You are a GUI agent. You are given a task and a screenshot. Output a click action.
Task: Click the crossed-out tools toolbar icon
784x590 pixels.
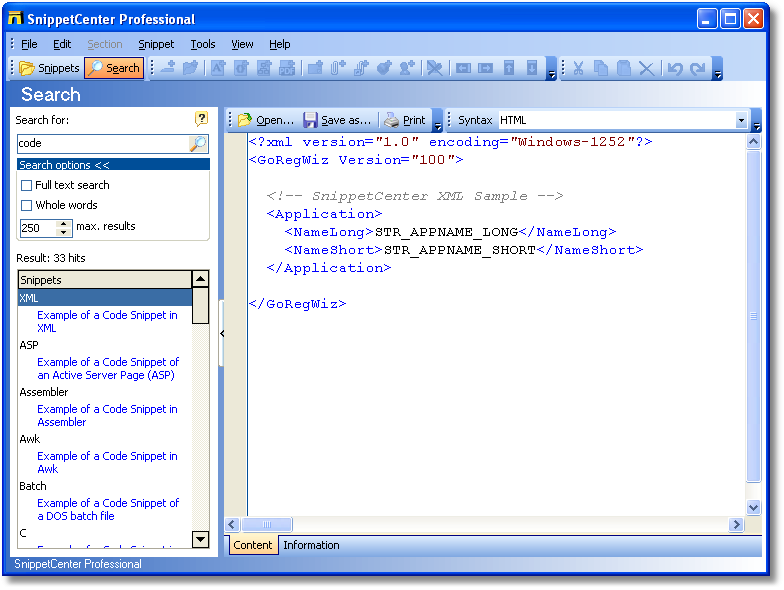pyautogui.click(x=434, y=68)
